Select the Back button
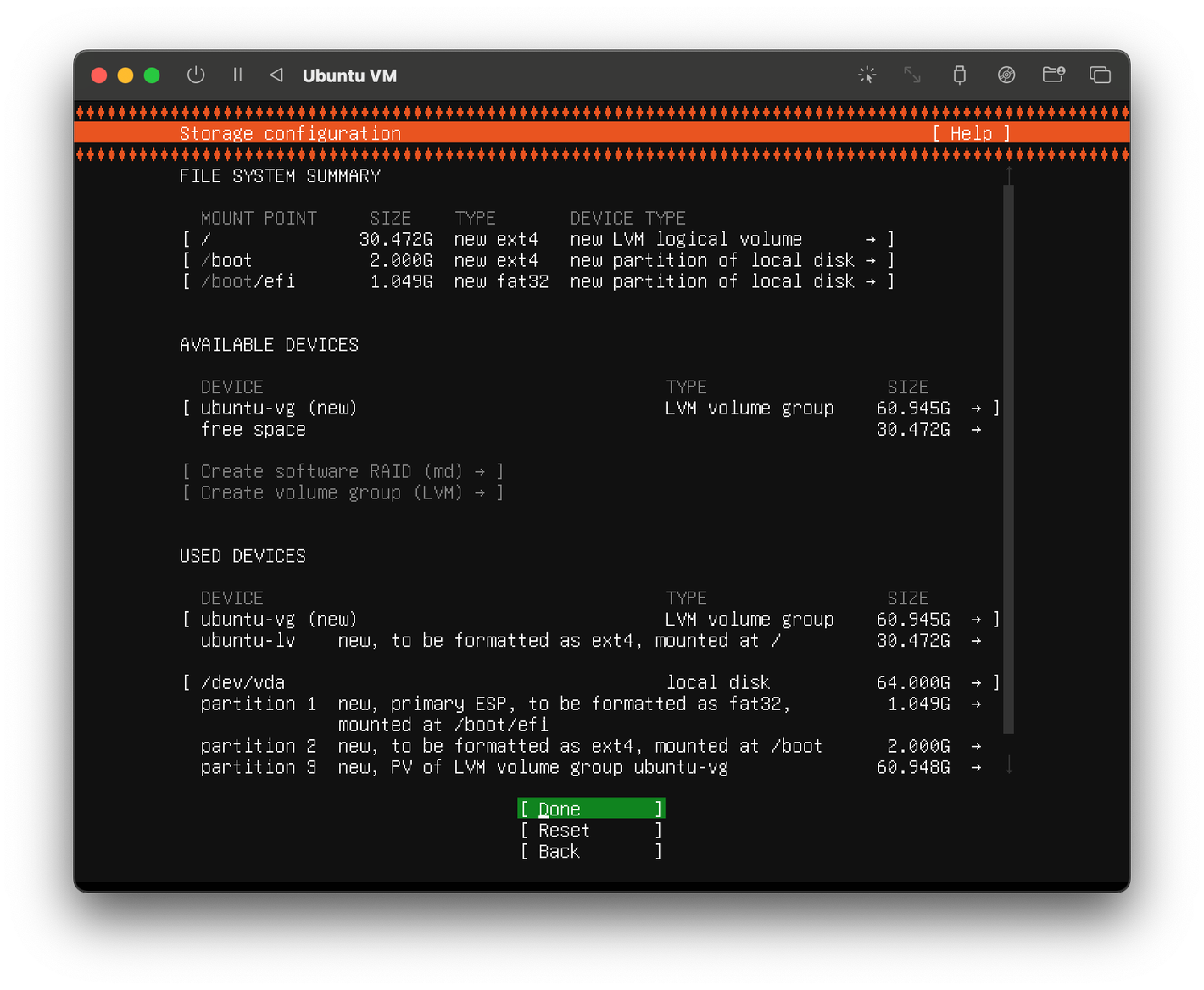 [x=591, y=851]
